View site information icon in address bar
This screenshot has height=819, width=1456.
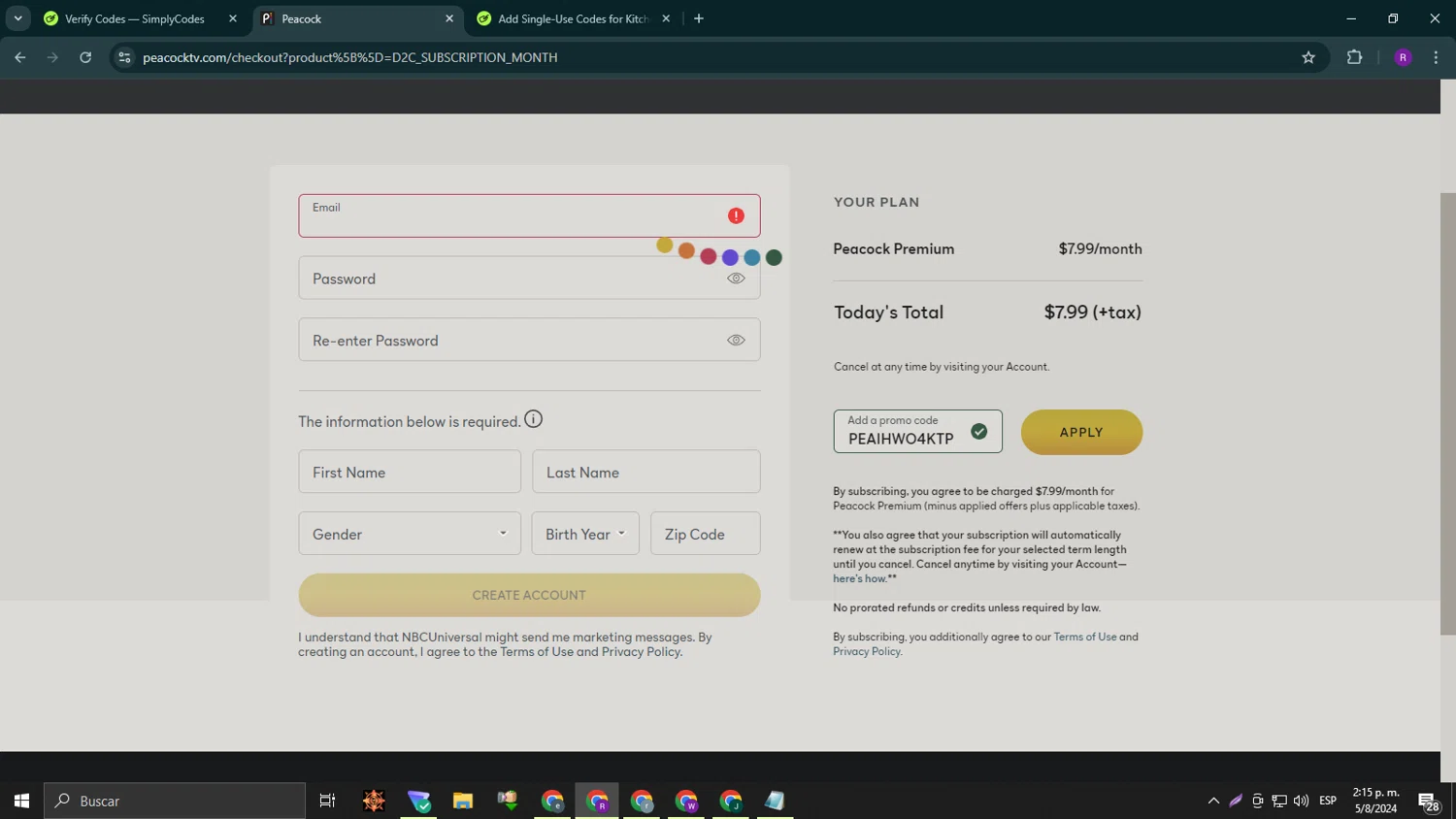(124, 57)
